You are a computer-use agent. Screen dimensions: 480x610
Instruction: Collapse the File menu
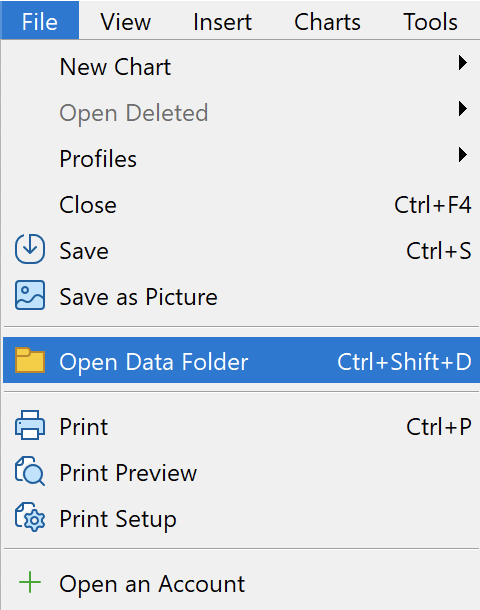point(40,20)
